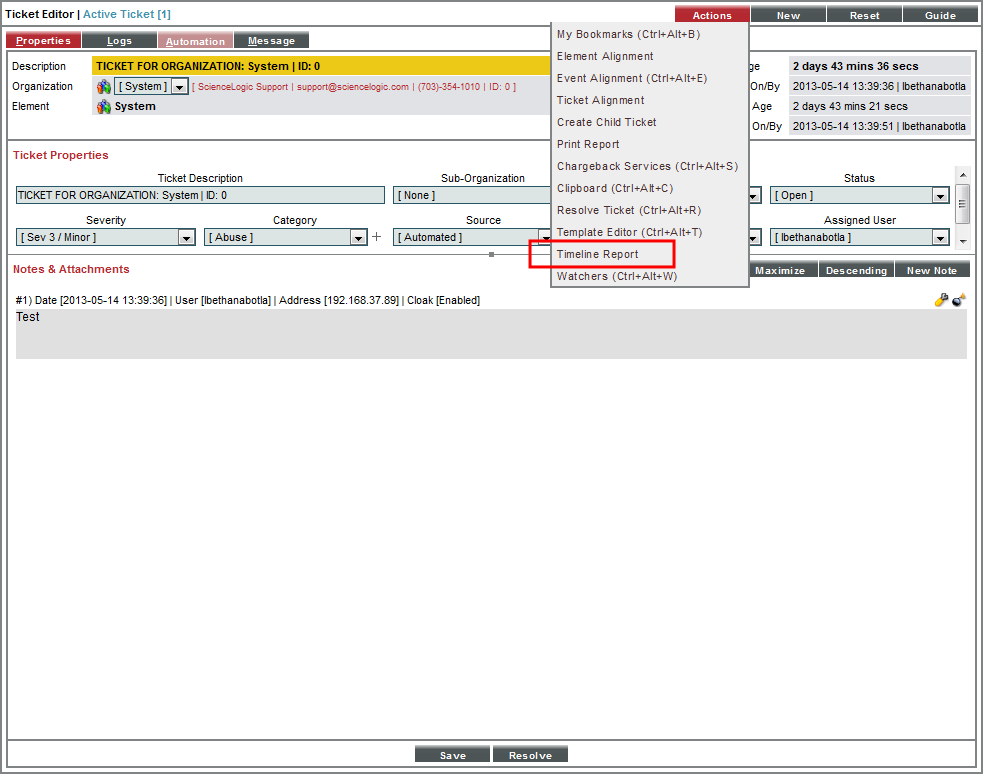Click Maximize to expand Notes & Attachments

click(783, 269)
